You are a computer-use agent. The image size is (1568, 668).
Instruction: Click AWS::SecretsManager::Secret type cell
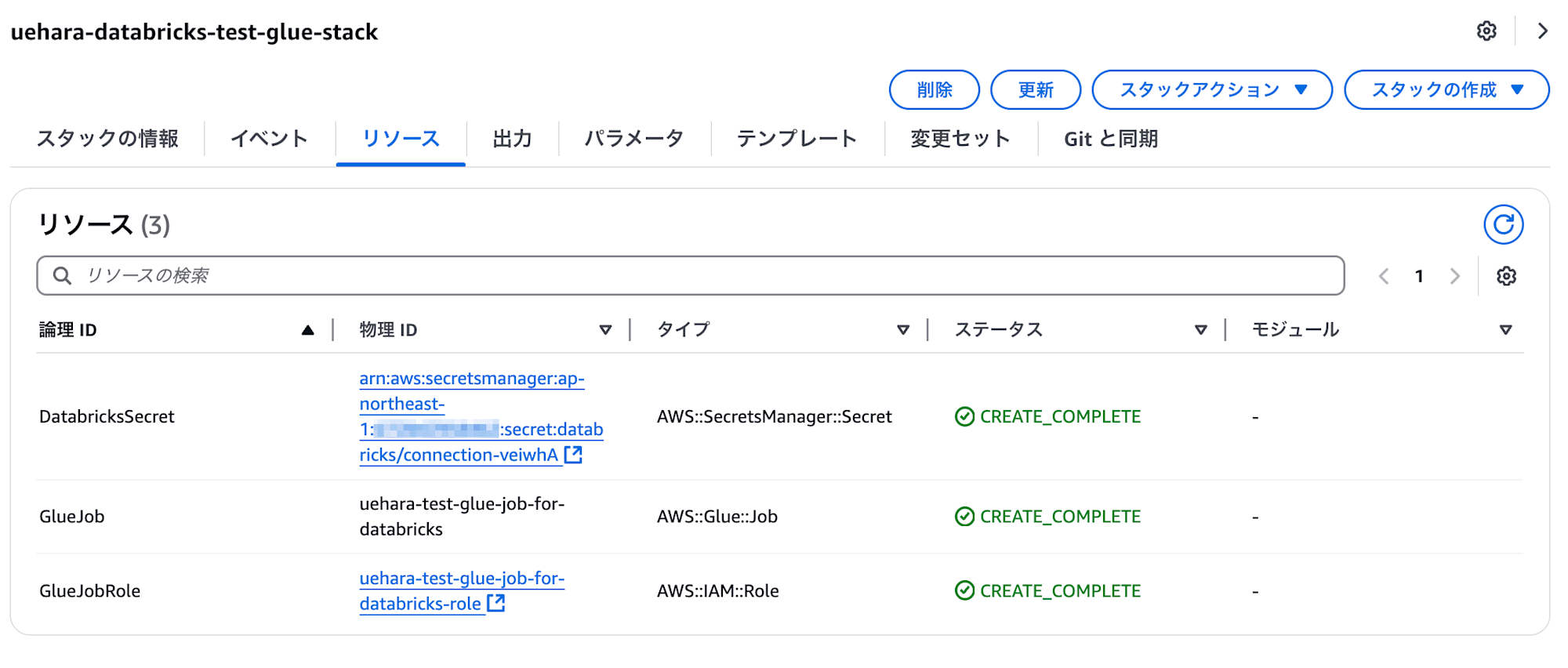click(x=774, y=416)
